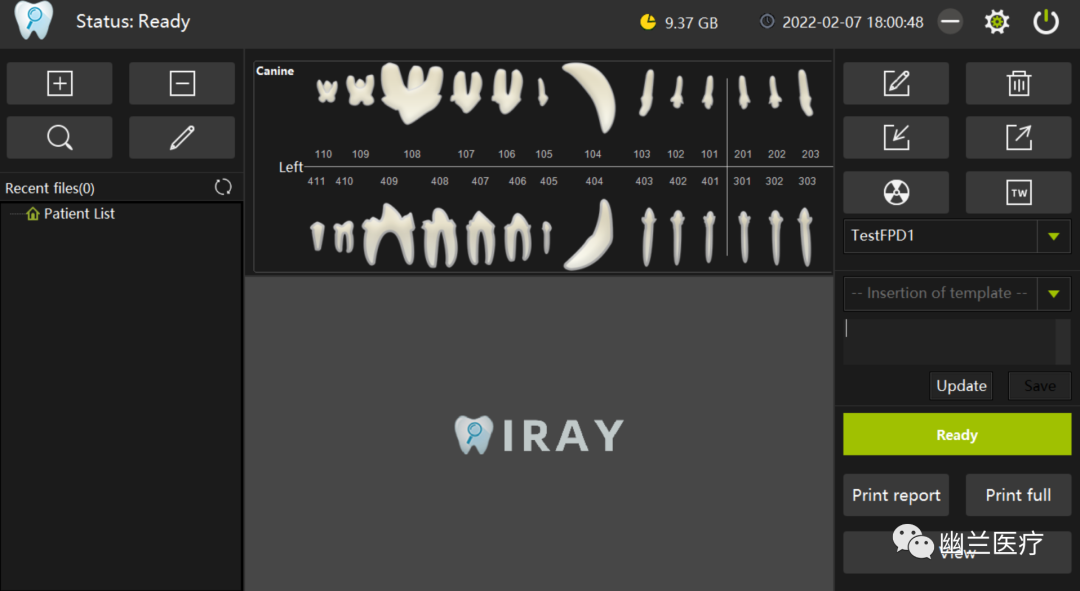Select lower molar tooth 409
Image resolution: width=1080 pixels, height=591 pixels.
point(389,234)
